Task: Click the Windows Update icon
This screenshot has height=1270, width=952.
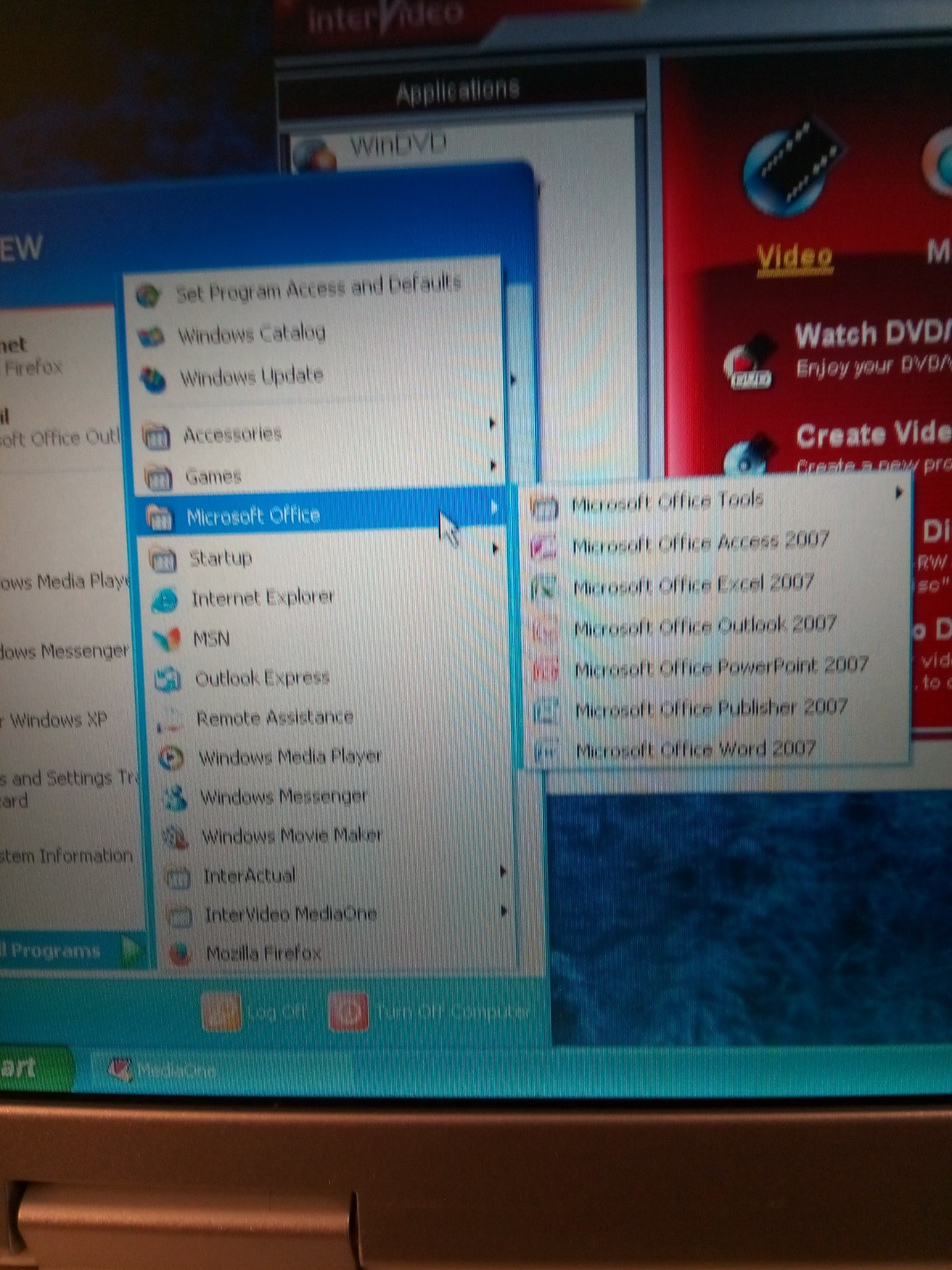Action: [152, 379]
